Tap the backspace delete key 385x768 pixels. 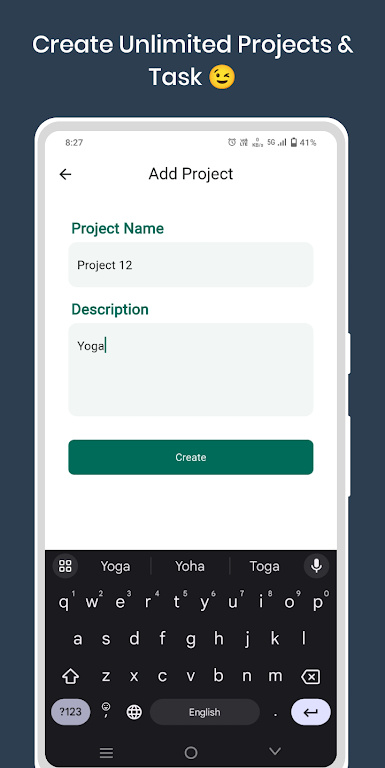(x=311, y=677)
